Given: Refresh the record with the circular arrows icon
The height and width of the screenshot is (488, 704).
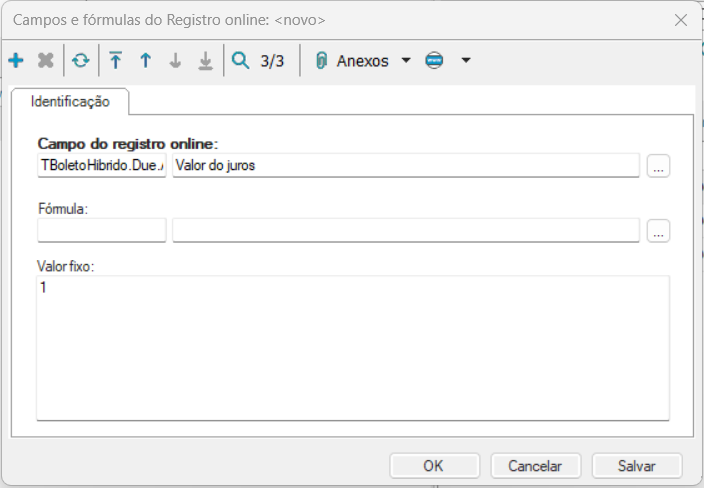Looking at the screenshot, I should click(81, 61).
